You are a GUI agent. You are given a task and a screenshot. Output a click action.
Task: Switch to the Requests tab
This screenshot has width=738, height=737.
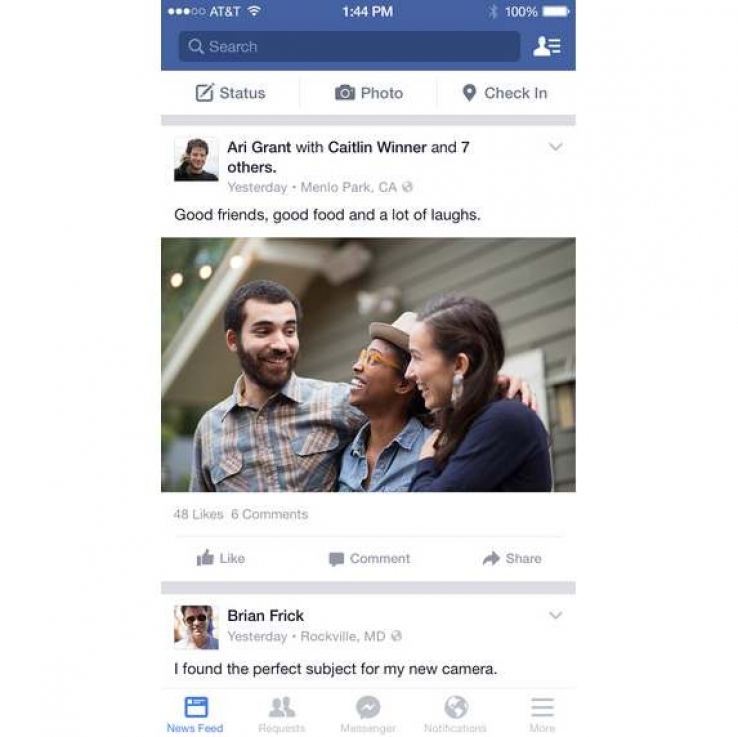pyautogui.click(x=282, y=714)
